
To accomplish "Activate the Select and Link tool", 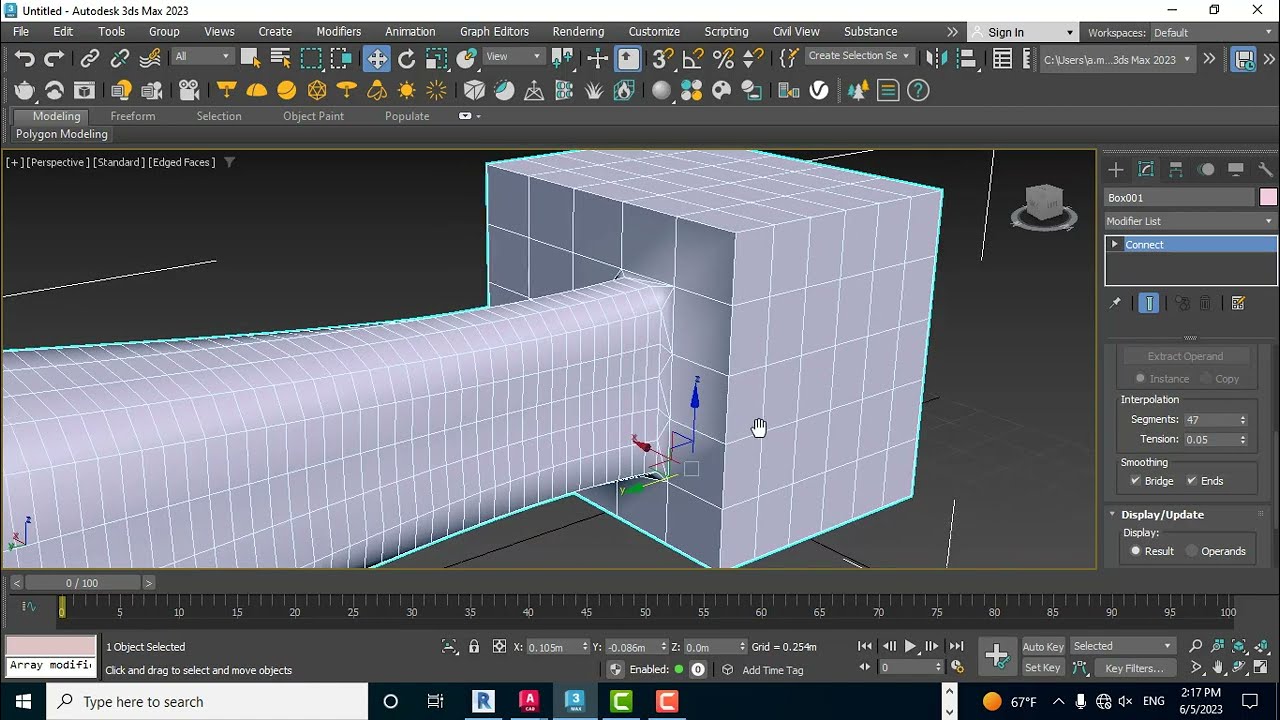I will [90, 59].
